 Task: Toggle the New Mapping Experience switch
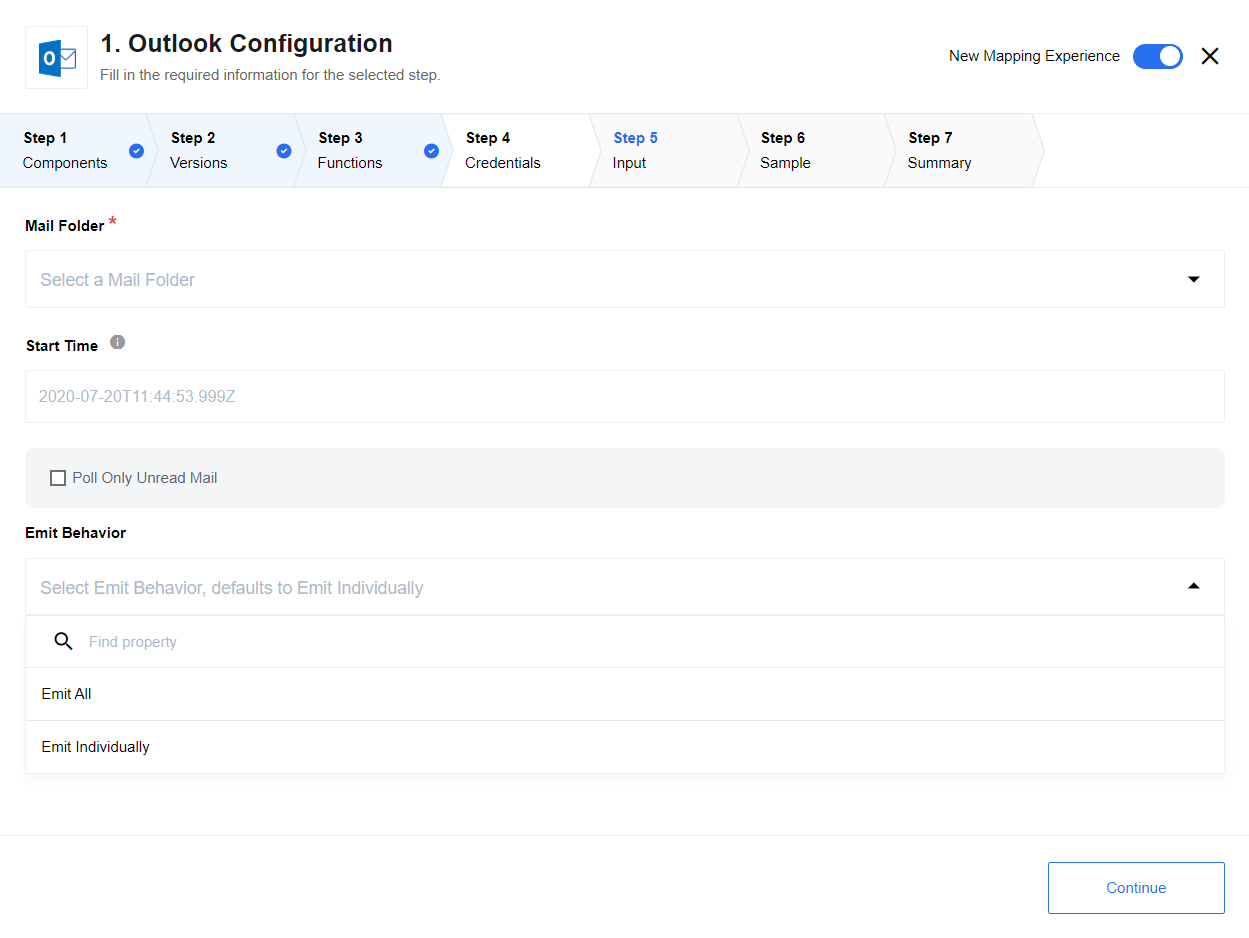click(x=1158, y=56)
